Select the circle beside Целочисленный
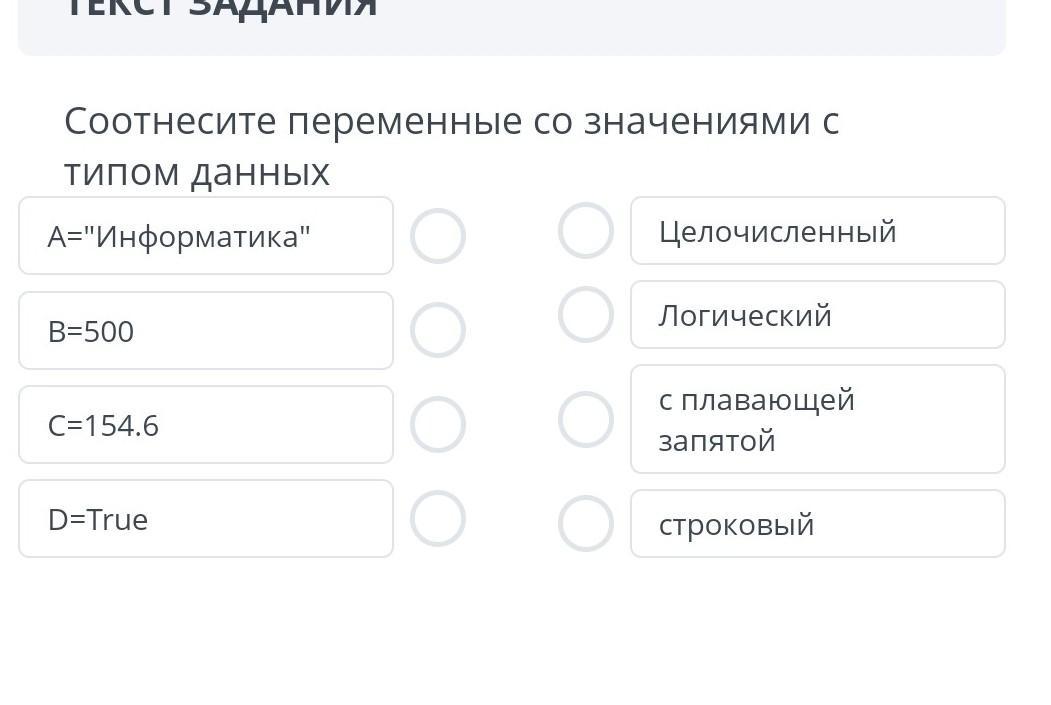This screenshot has width=1051, height=705. (586, 231)
